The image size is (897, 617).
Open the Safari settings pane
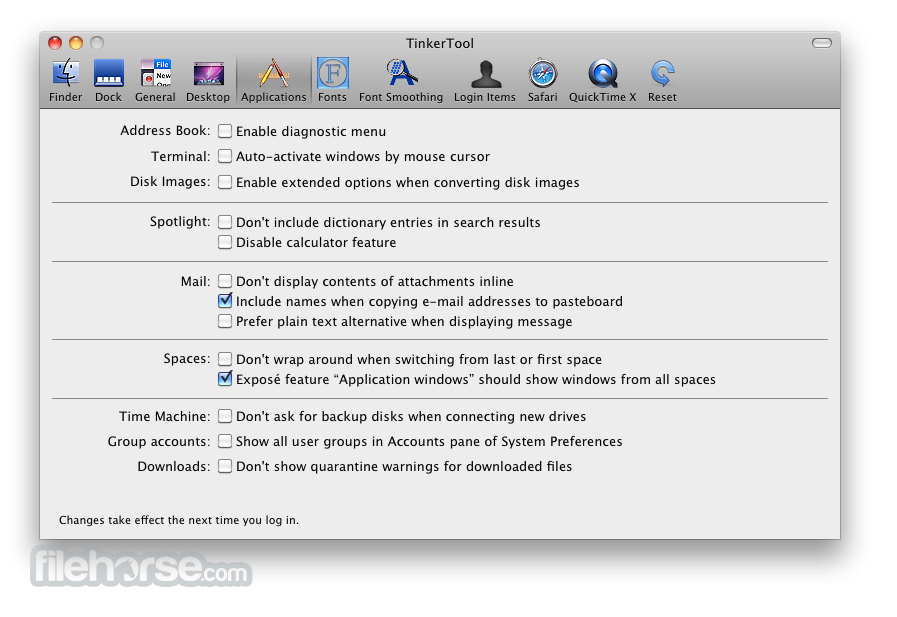[542, 80]
